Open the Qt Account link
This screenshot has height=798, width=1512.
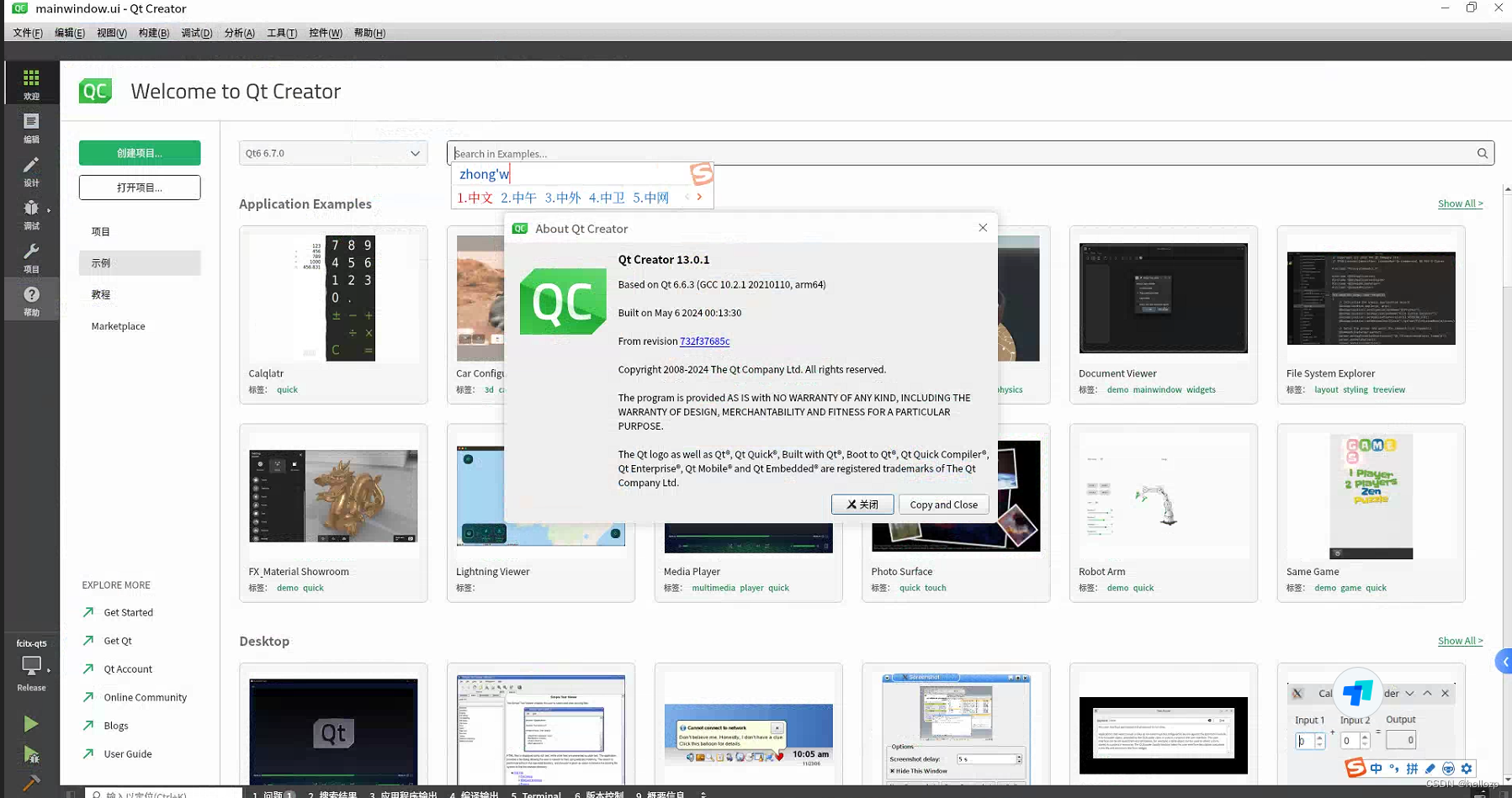(x=128, y=669)
